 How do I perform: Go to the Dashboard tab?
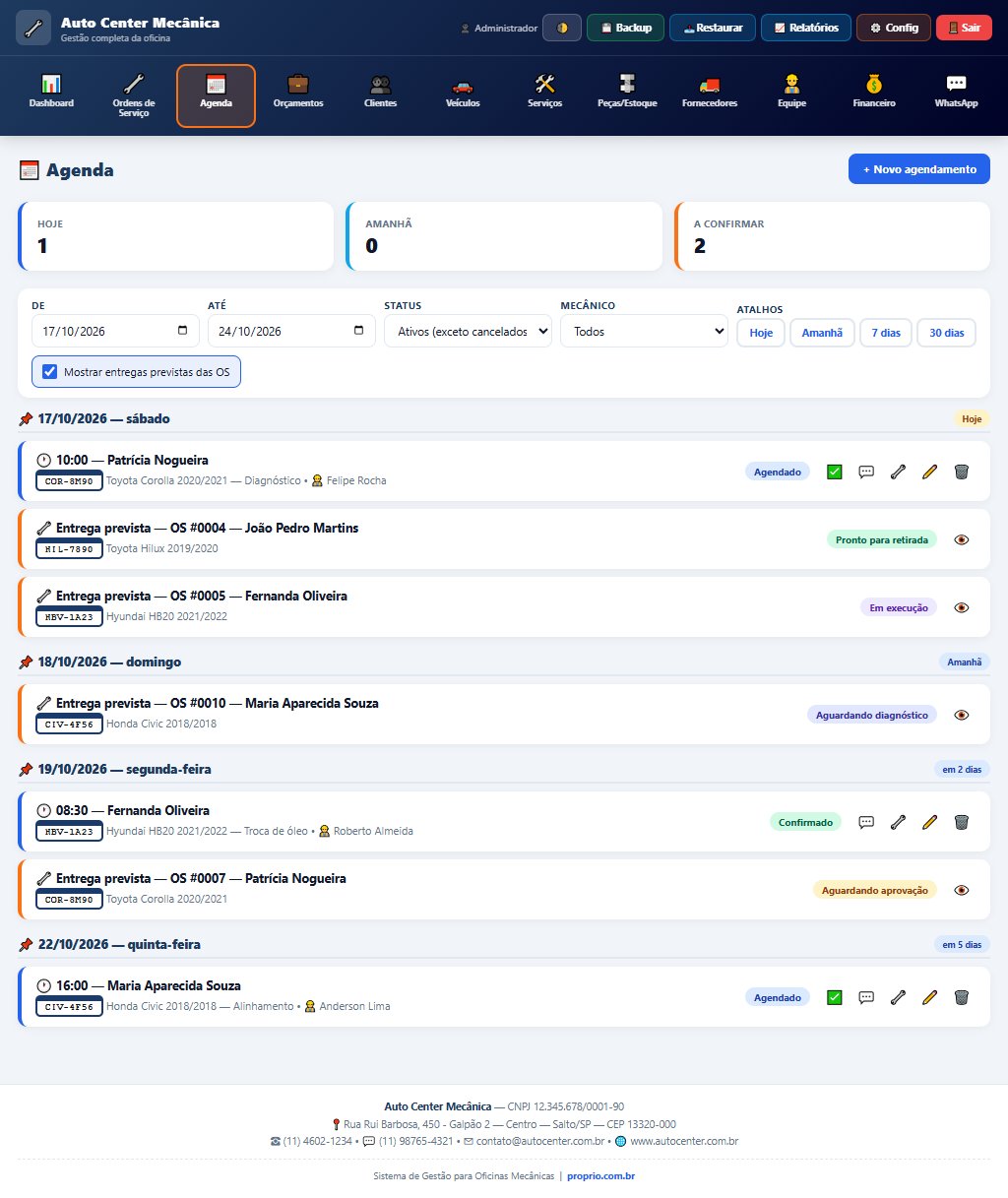tap(51, 95)
